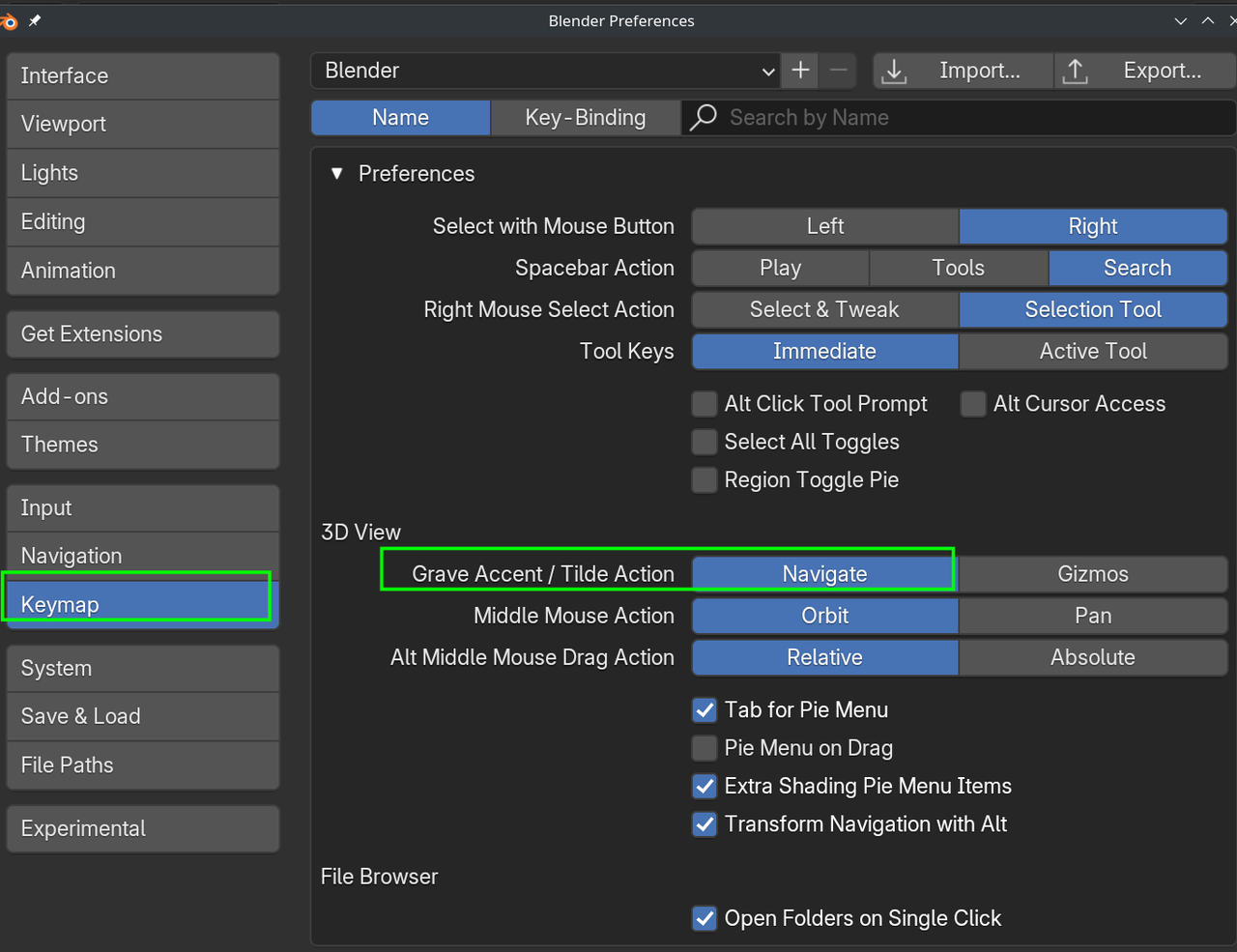The height and width of the screenshot is (952, 1237).
Task: Set Alt Middle Mouse Drag to Relative
Action: pos(825,657)
